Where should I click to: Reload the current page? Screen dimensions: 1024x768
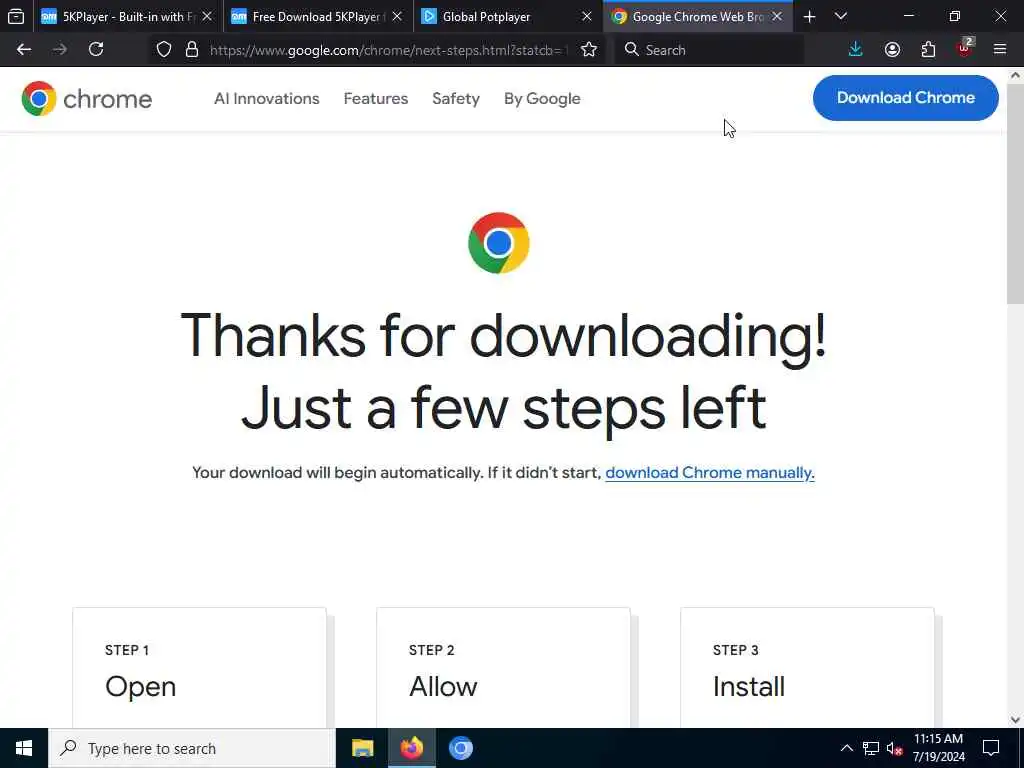click(96, 50)
